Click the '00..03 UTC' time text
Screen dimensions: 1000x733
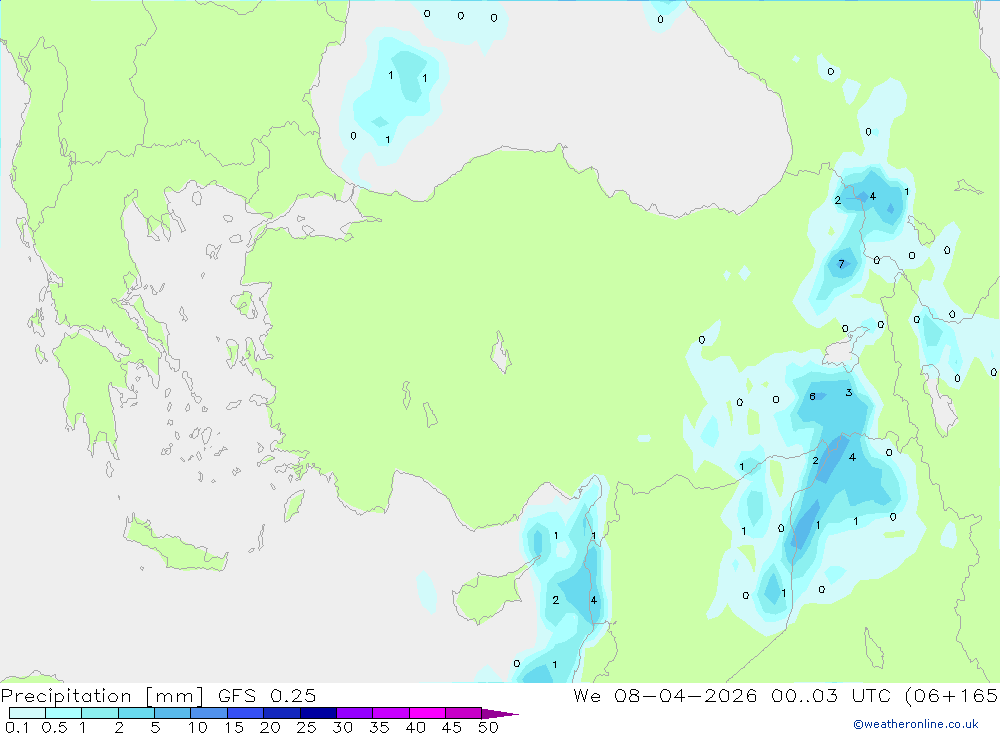point(830,695)
